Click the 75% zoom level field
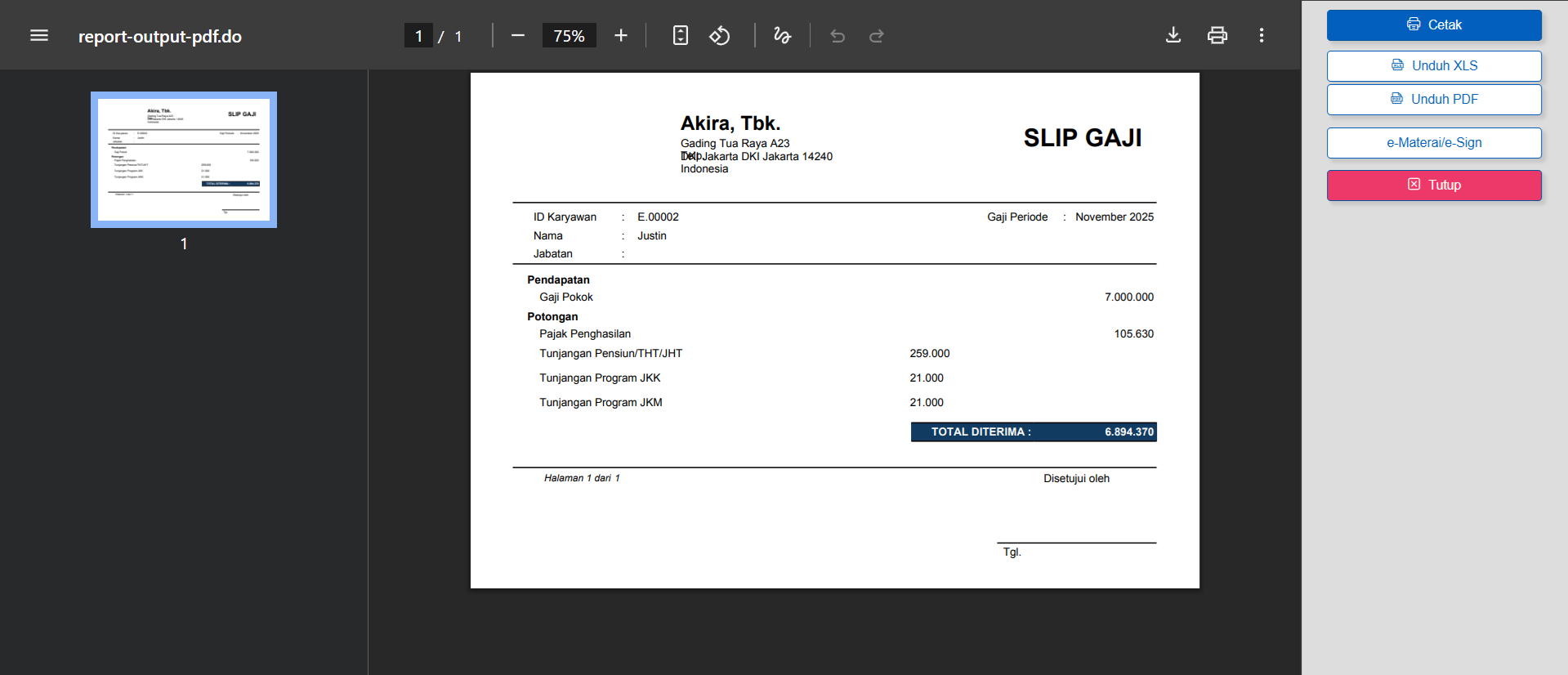Screen dimensions: 1568x675 coord(569,36)
